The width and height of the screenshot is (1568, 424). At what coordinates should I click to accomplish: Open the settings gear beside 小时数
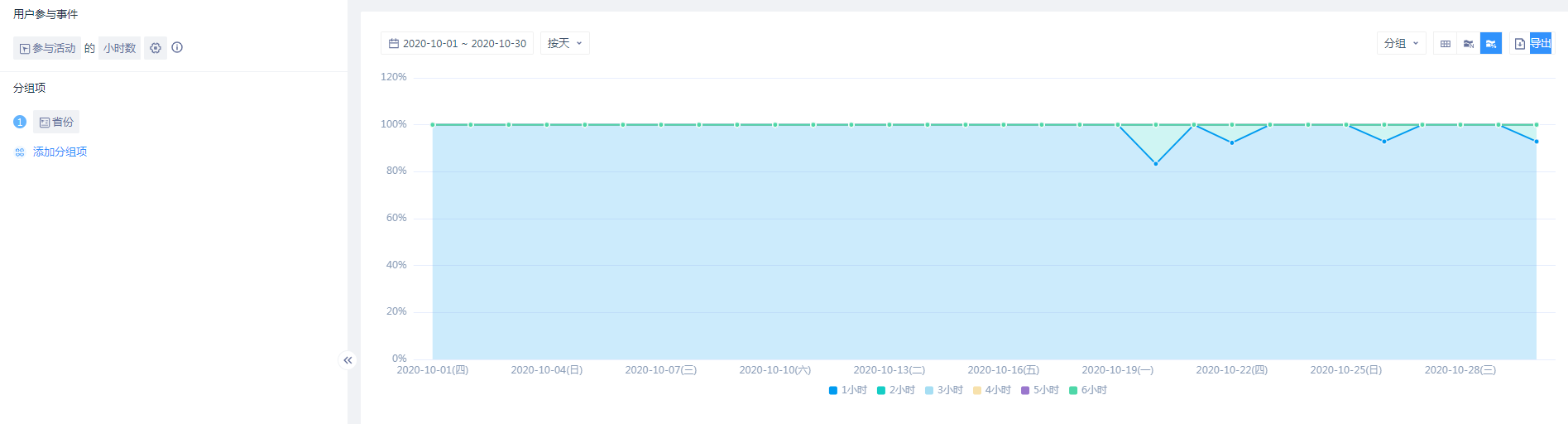156,48
